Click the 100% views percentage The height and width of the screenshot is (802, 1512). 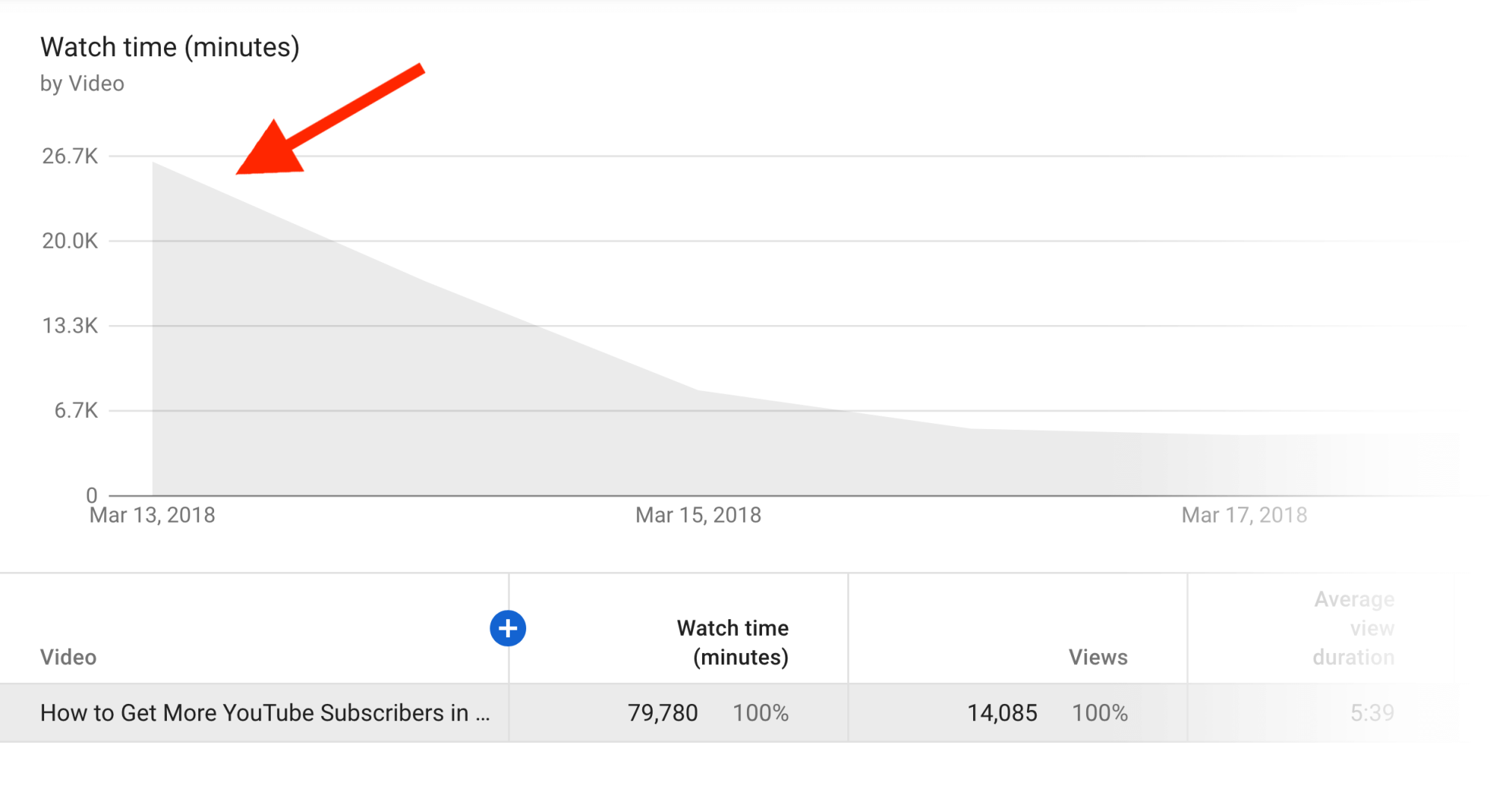(1100, 713)
